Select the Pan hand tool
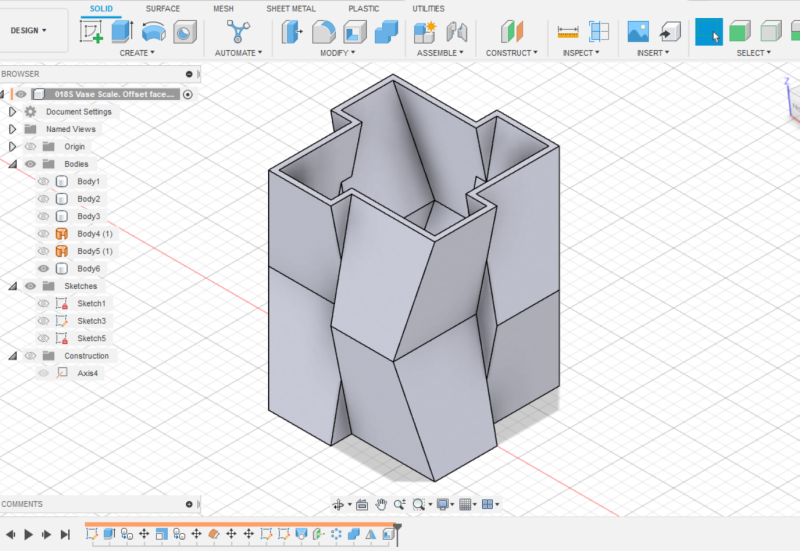The height and width of the screenshot is (551, 800). point(381,505)
